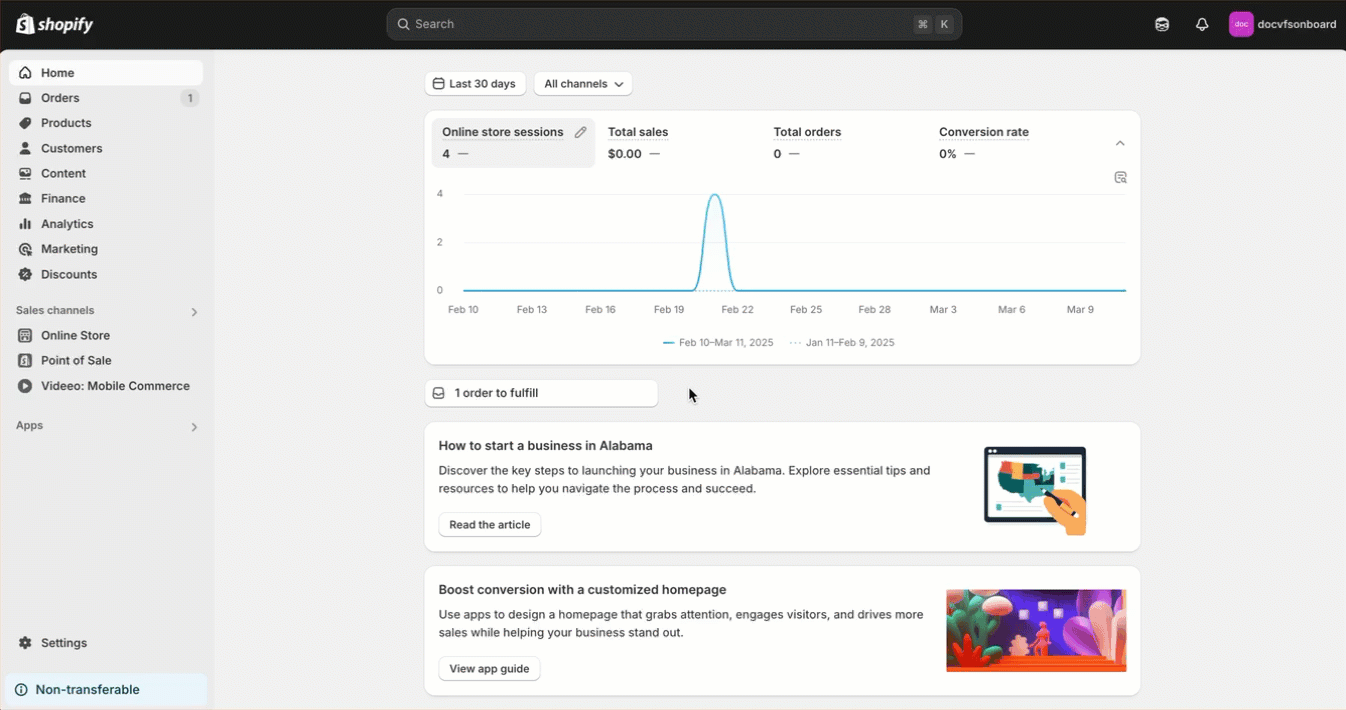Edit the Online store sessions metric with the pencil
Viewport: 1346px width, 710px height.
tap(580, 132)
